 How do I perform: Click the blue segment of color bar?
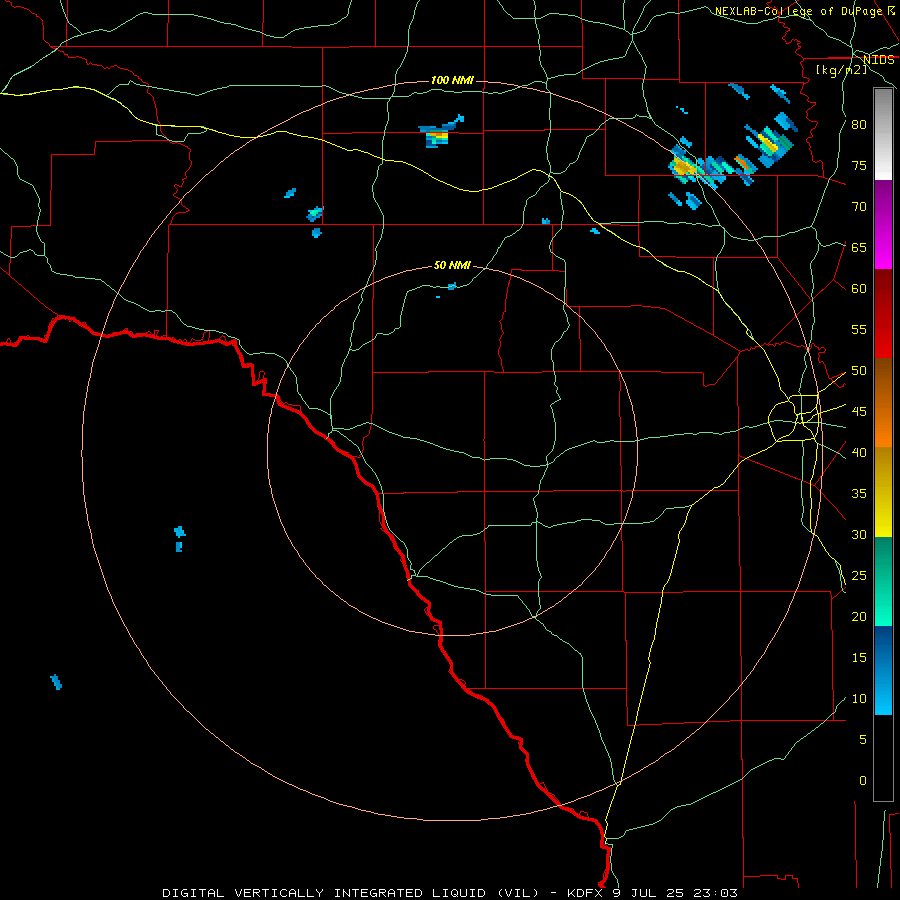tap(883, 670)
